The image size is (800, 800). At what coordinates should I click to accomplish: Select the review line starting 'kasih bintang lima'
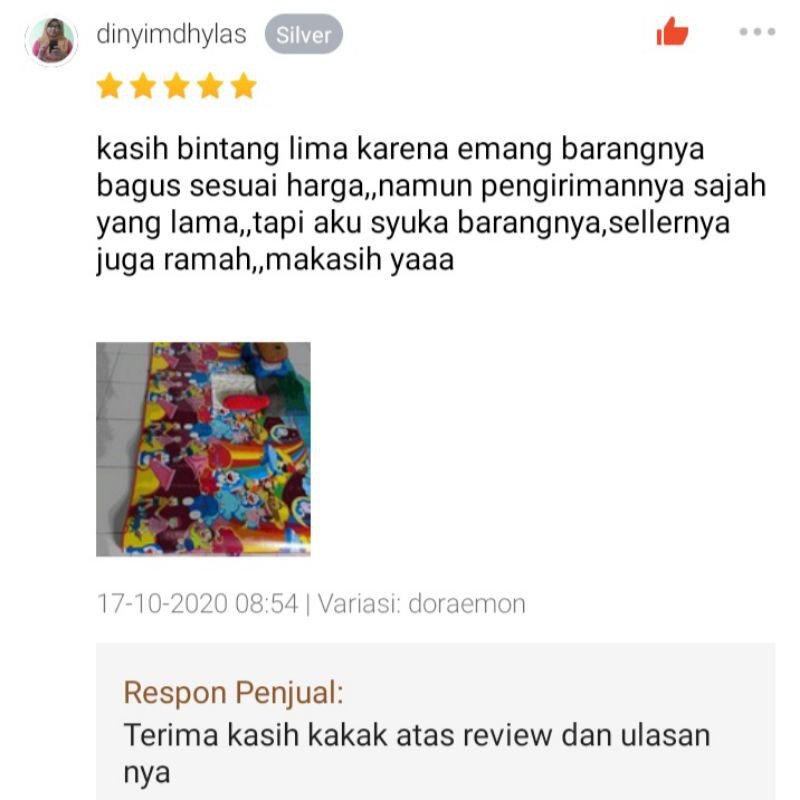click(x=401, y=149)
